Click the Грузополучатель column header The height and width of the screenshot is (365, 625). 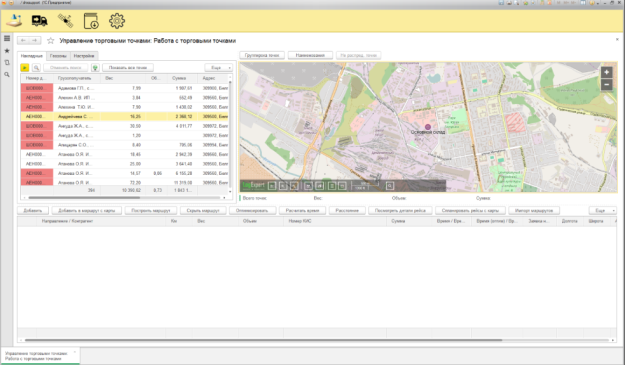[x=77, y=78]
